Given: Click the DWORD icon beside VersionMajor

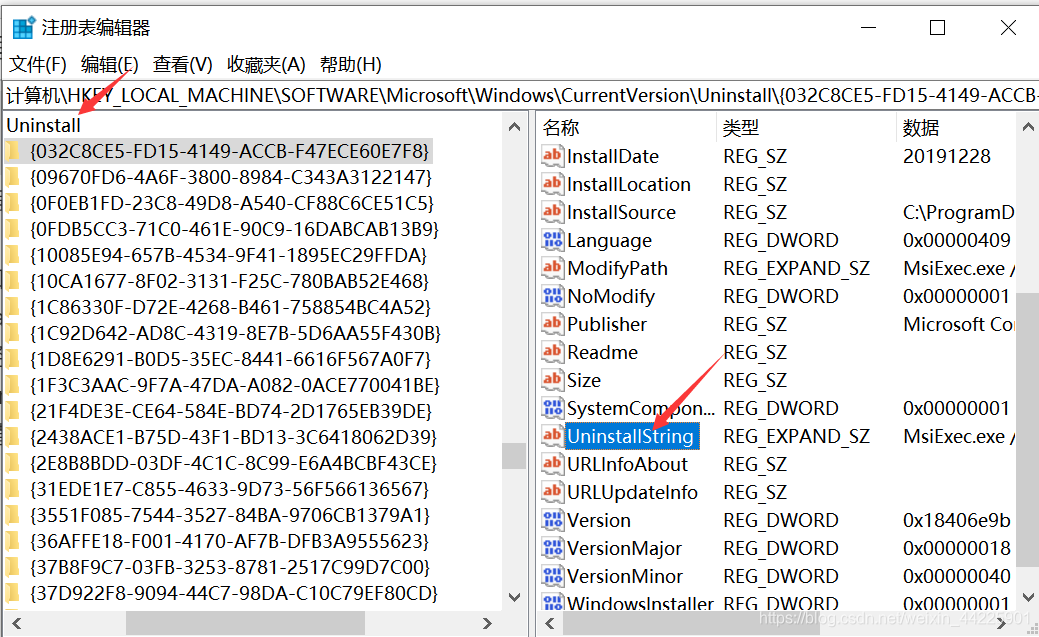Looking at the screenshot, I should tap(553, 548).
